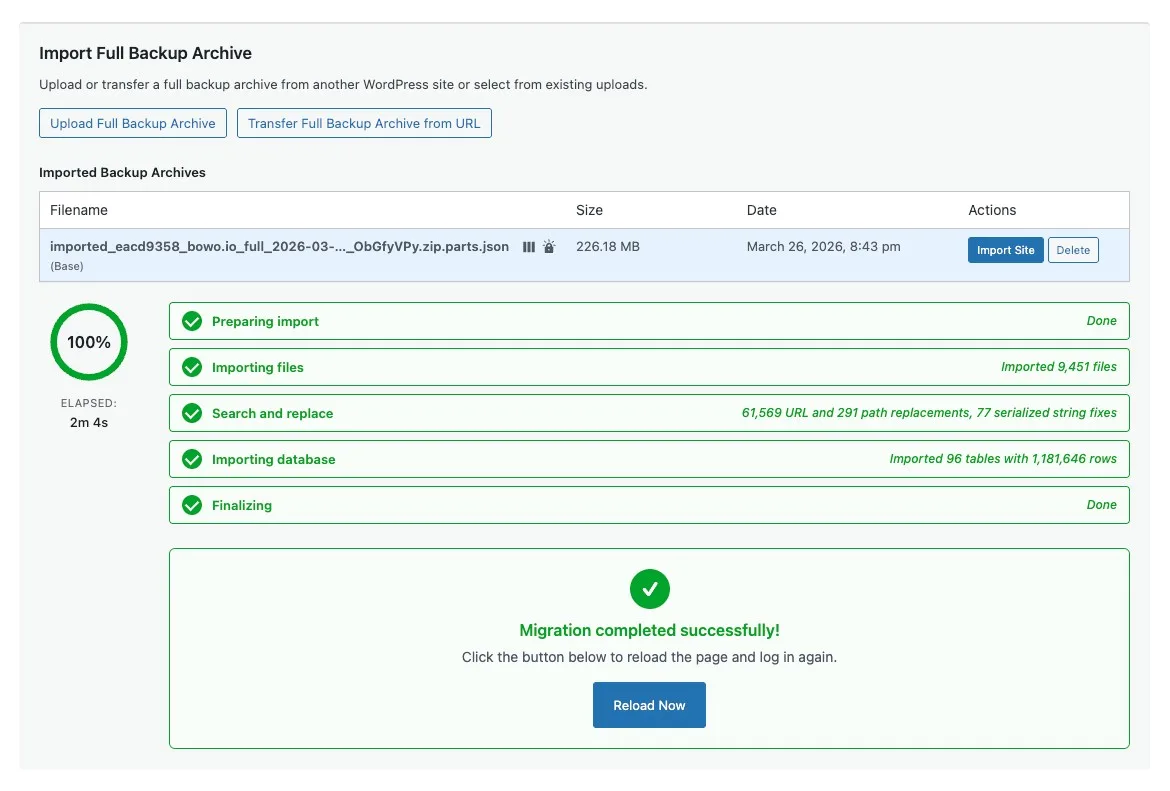Image resolution: width=1170 pixels, height=791 pixels.
Task: Delete the imported backup archive
Action: [x=1072, y=250]
